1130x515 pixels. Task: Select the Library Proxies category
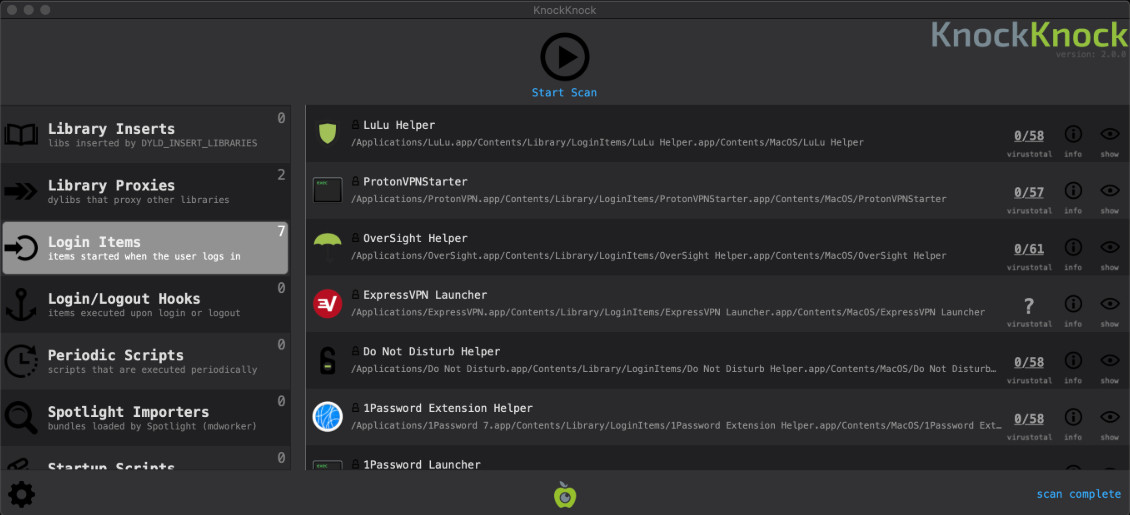145,191
